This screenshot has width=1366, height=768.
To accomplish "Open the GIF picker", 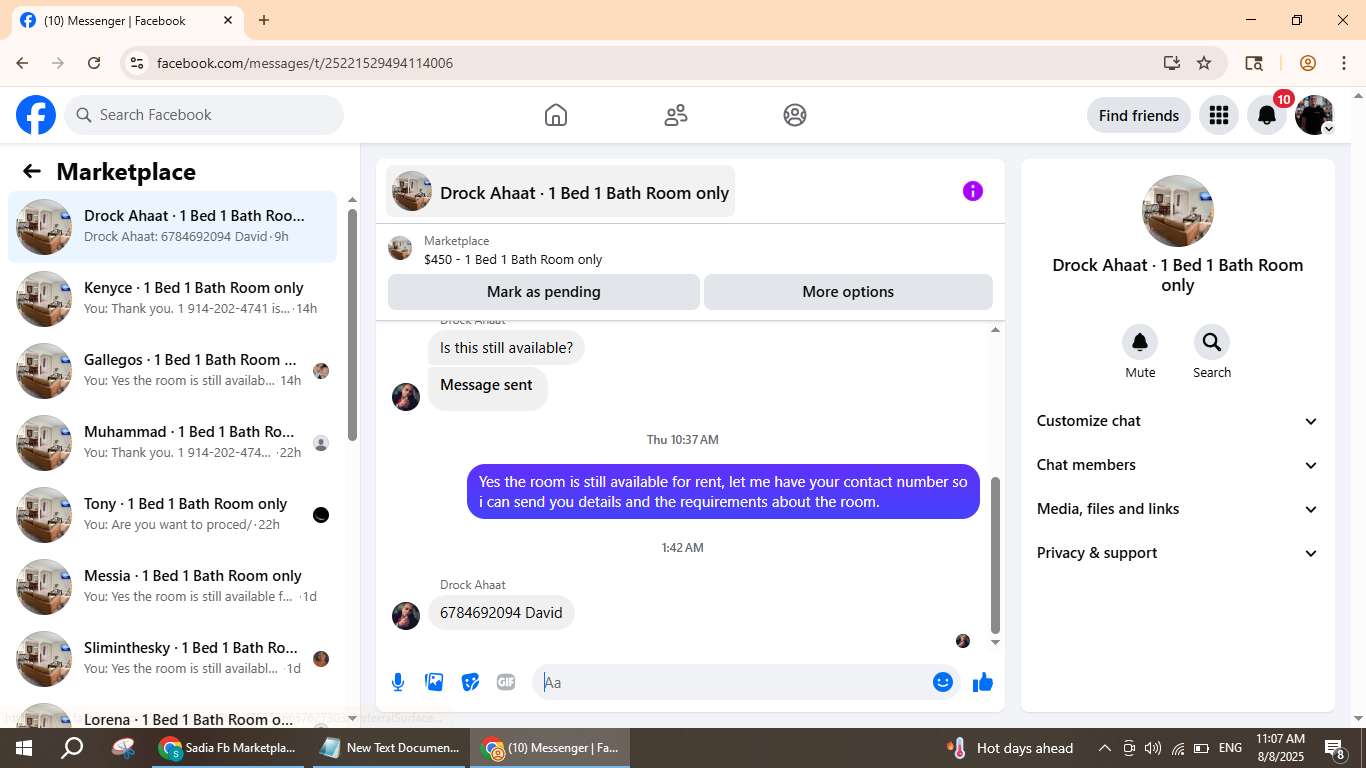I will (x=506, y=682).
